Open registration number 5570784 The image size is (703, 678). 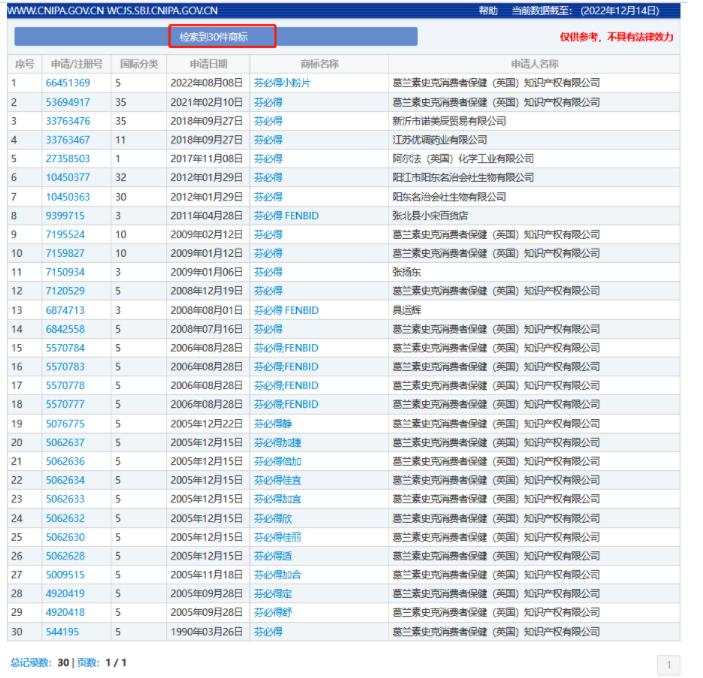(x=65, y=348)
